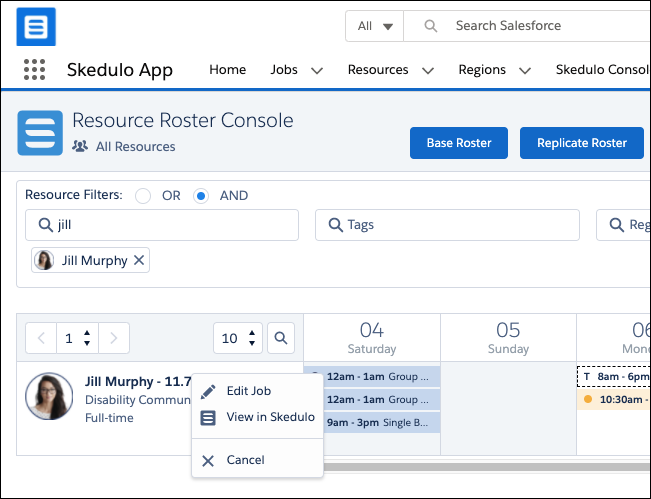Choose Cancel in the context menu
This screenshot has width=651, height=499.
pos(257,460)
